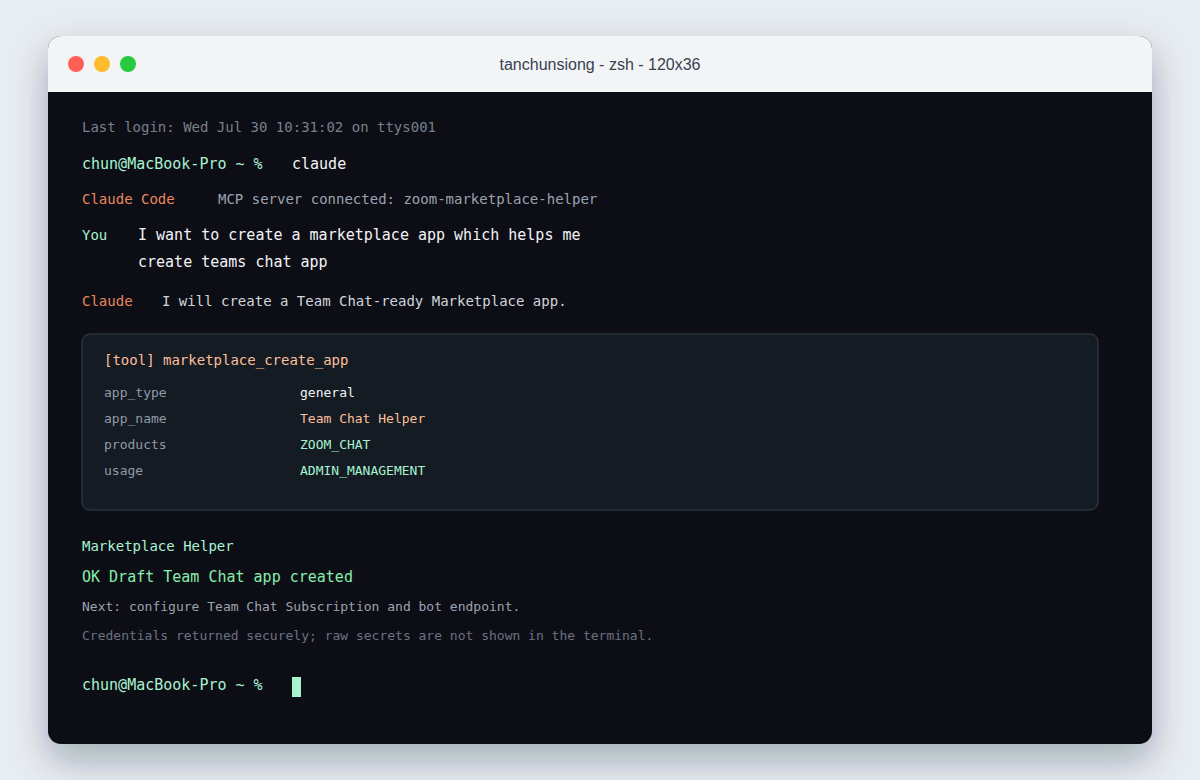Click the green maximize window button

click(128, 64)
